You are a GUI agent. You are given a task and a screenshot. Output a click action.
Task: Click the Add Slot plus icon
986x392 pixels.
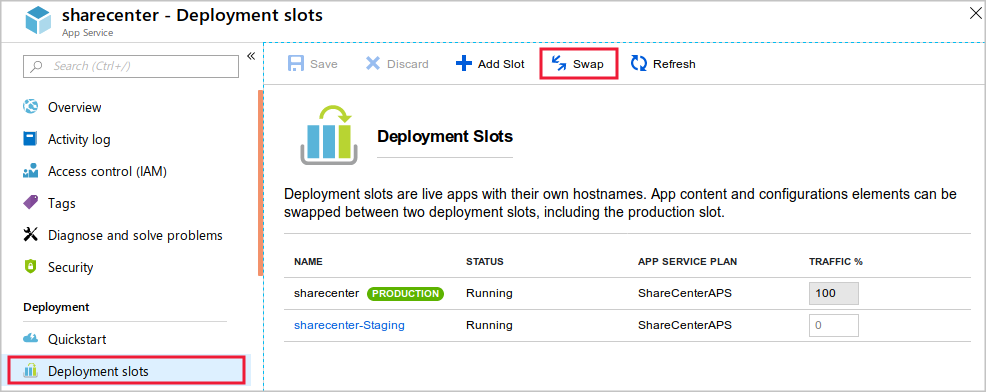[x=463, y=64]
